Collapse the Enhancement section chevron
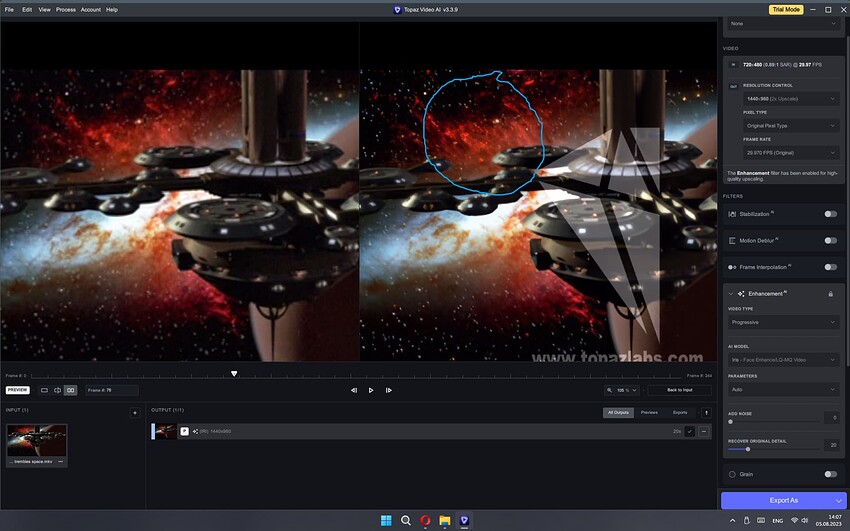 (x=731, y=294)
